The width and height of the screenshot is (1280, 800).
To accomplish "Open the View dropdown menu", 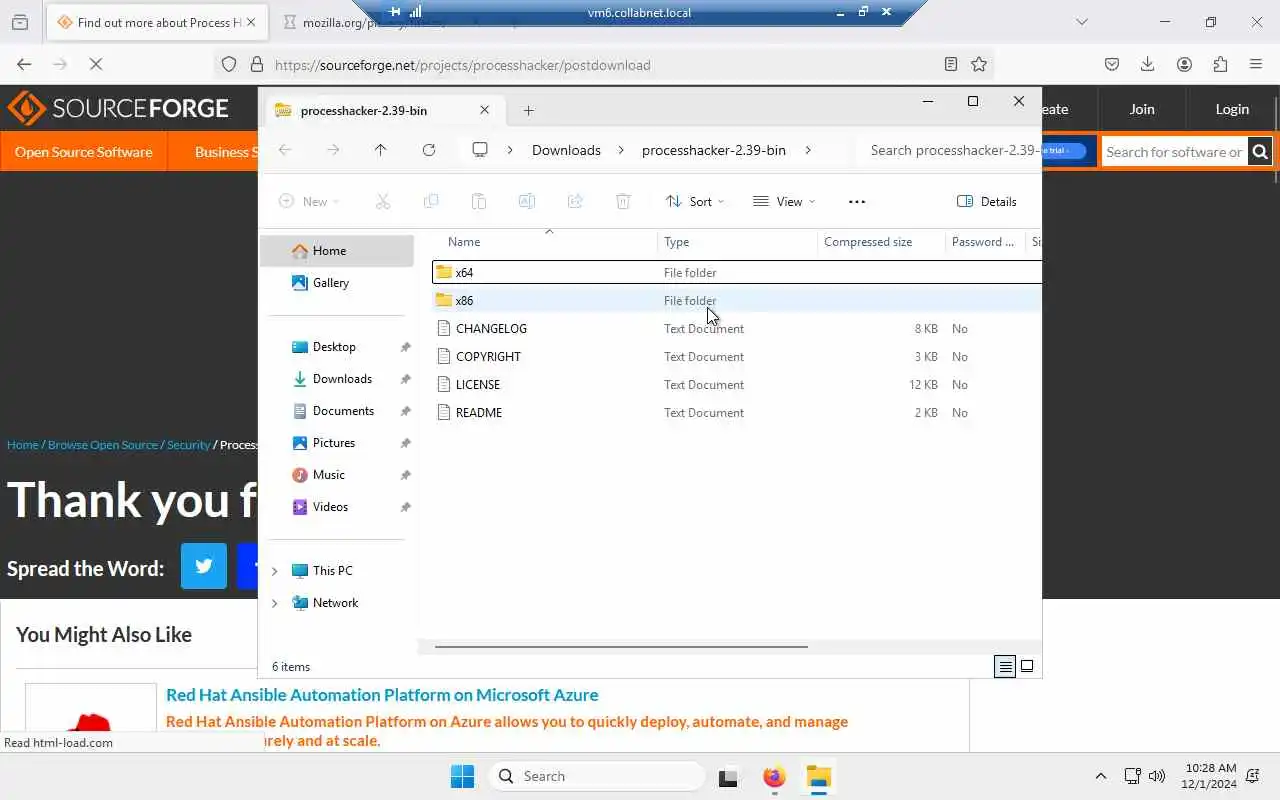I will click(x=784, y=201).
